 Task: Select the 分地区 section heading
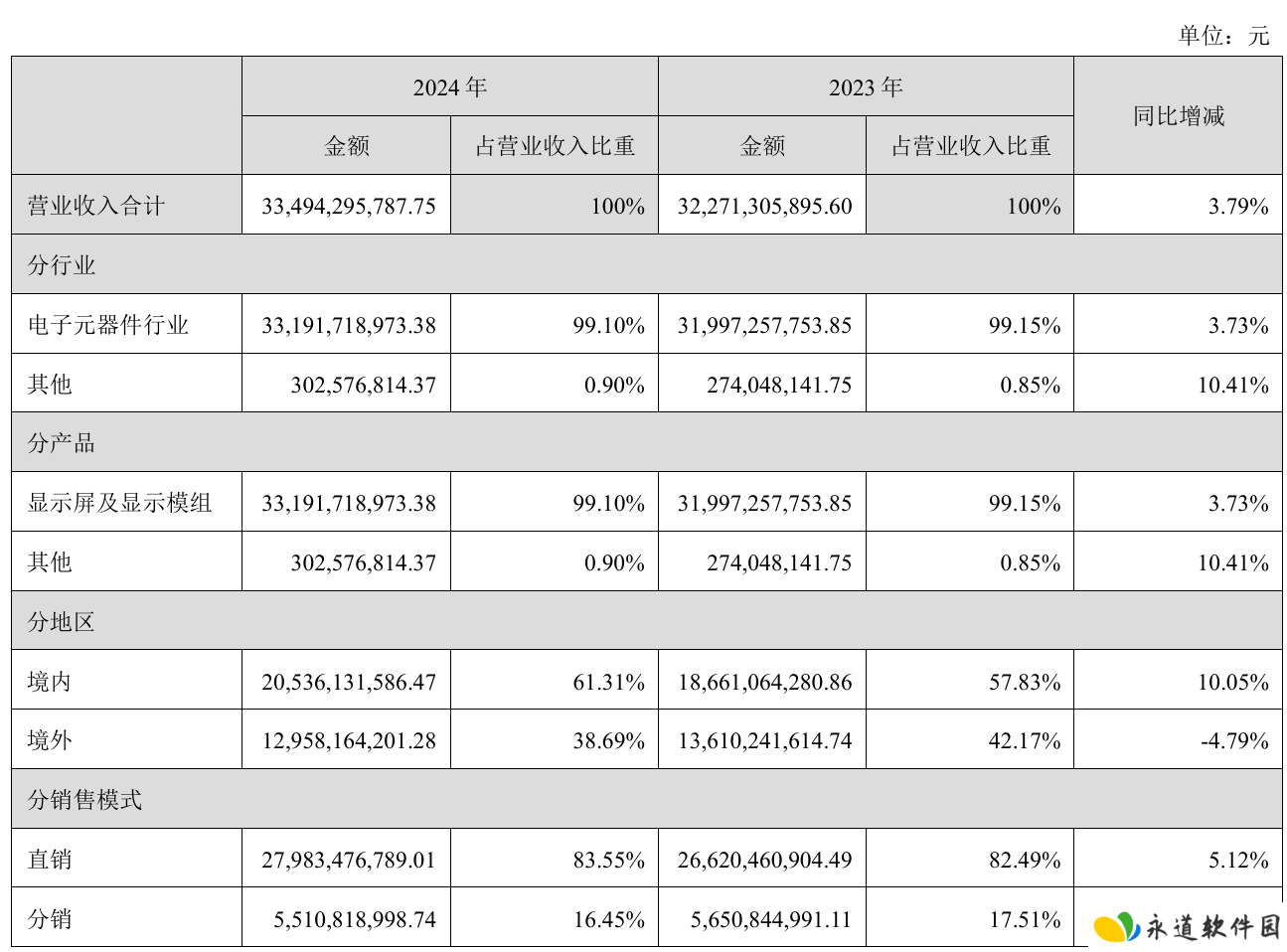pyautogui.click(x=62, y=622)
